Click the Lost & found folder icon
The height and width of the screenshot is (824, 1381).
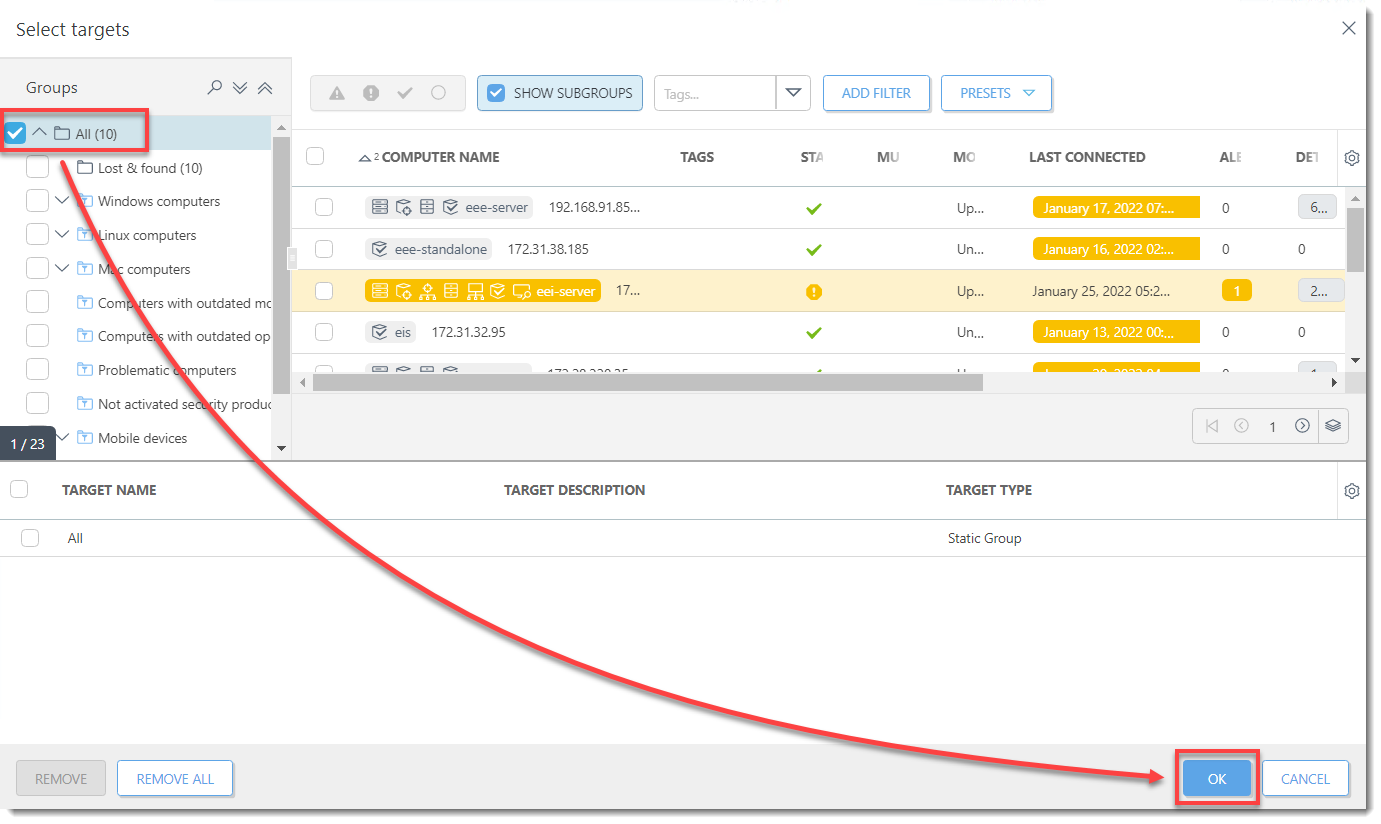tap(85, 168)
